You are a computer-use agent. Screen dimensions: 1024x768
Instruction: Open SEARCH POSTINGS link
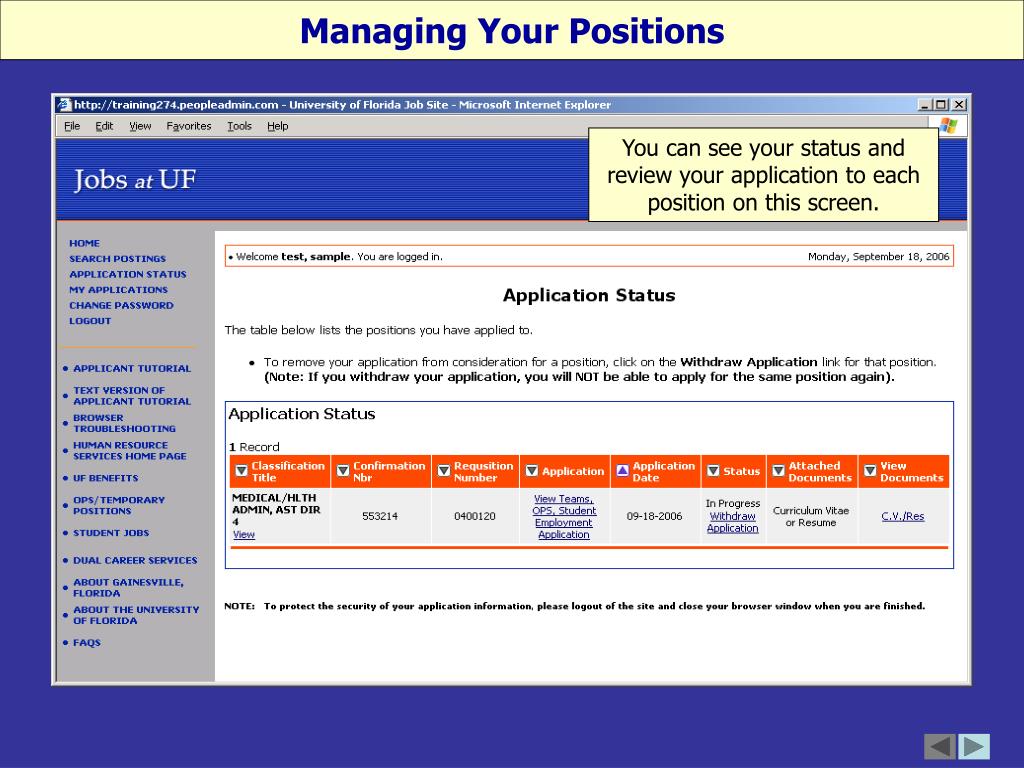(118, 259)
